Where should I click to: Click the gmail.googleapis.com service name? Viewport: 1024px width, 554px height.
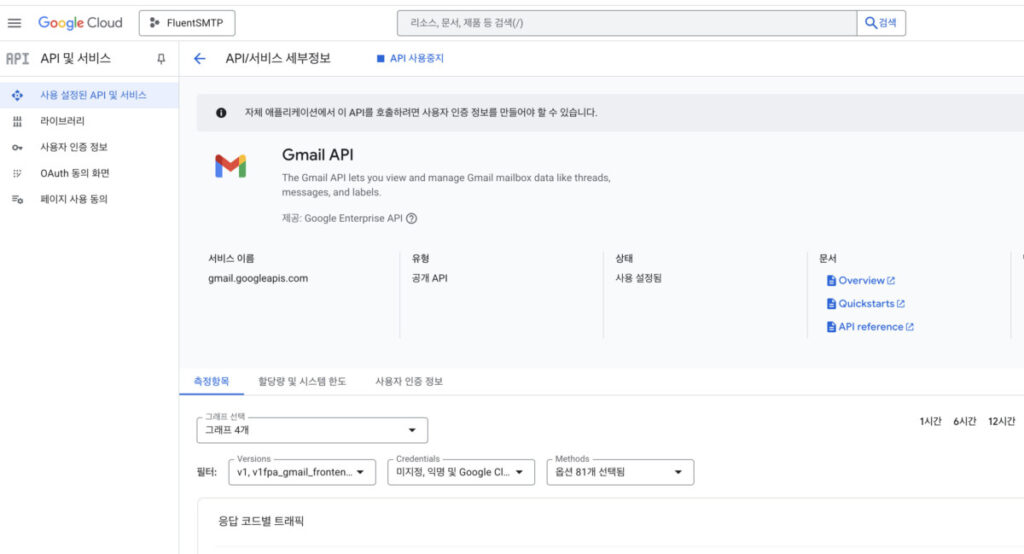pos(258,278)
